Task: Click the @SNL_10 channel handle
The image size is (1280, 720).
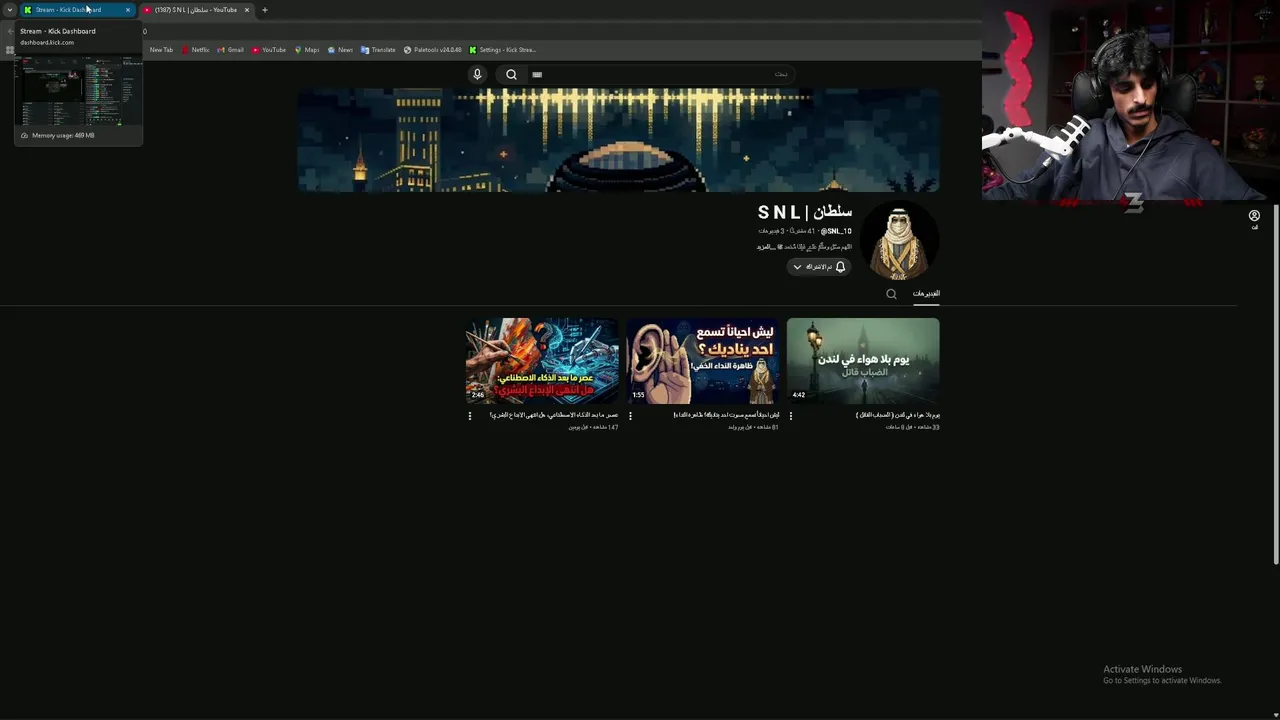Action: point(836,231)
